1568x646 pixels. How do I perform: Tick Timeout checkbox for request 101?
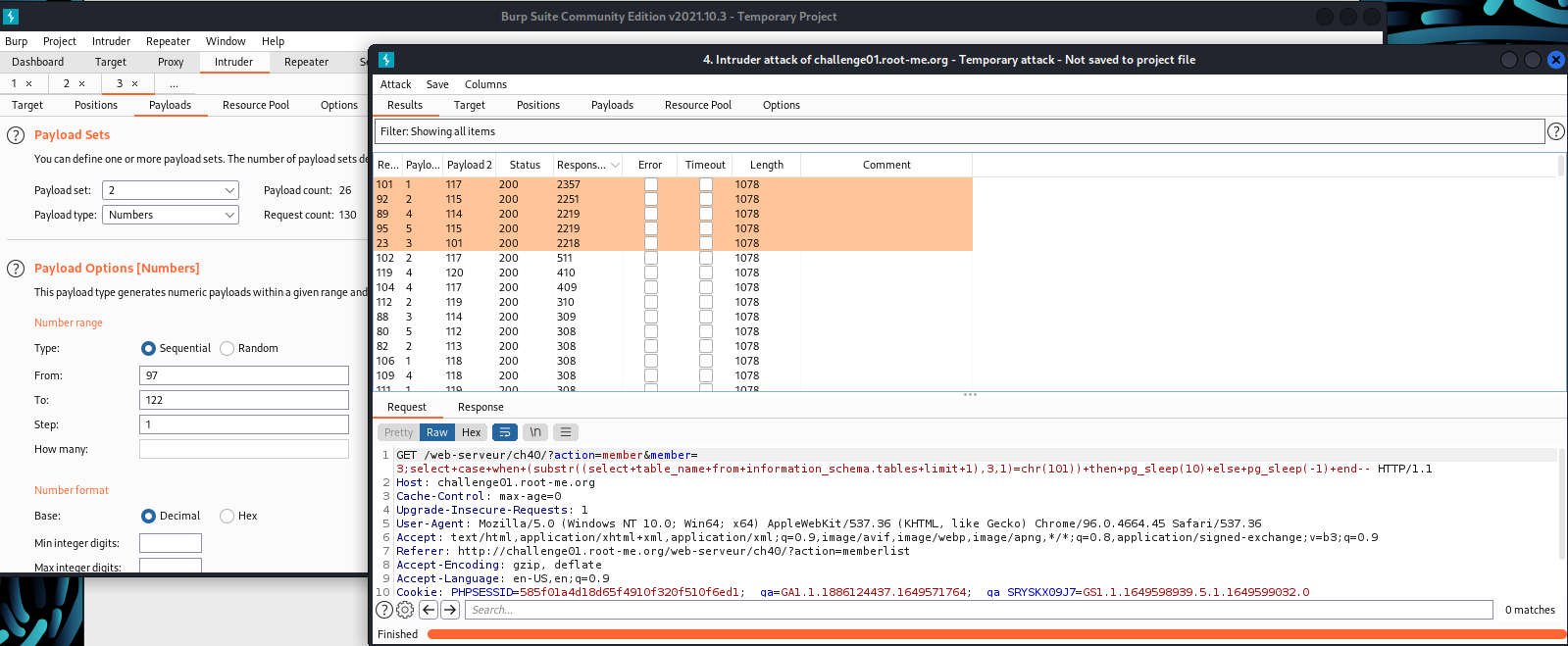[706, 184]
